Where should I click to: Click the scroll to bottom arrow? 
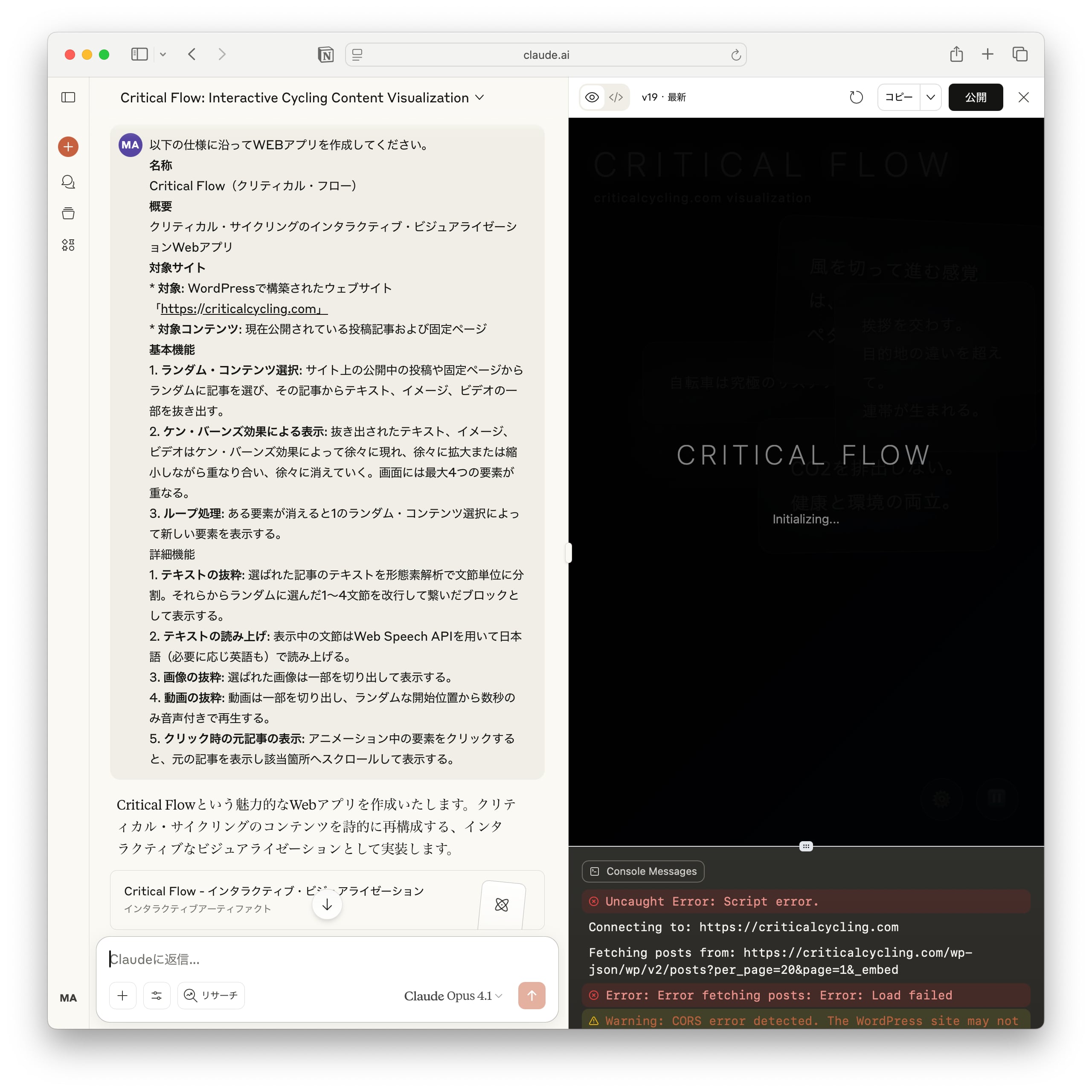[x=327, y=905]
